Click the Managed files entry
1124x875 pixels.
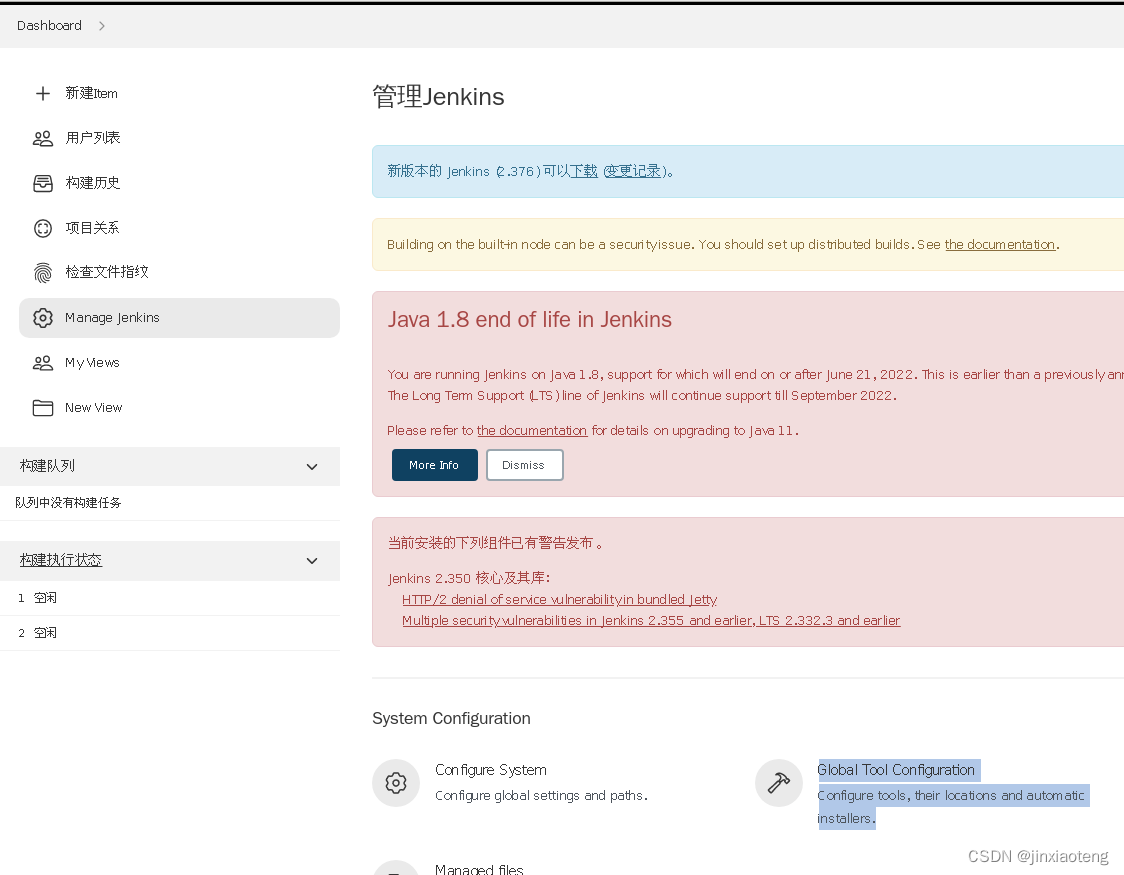pyautogui.click(x=479, y=869)
